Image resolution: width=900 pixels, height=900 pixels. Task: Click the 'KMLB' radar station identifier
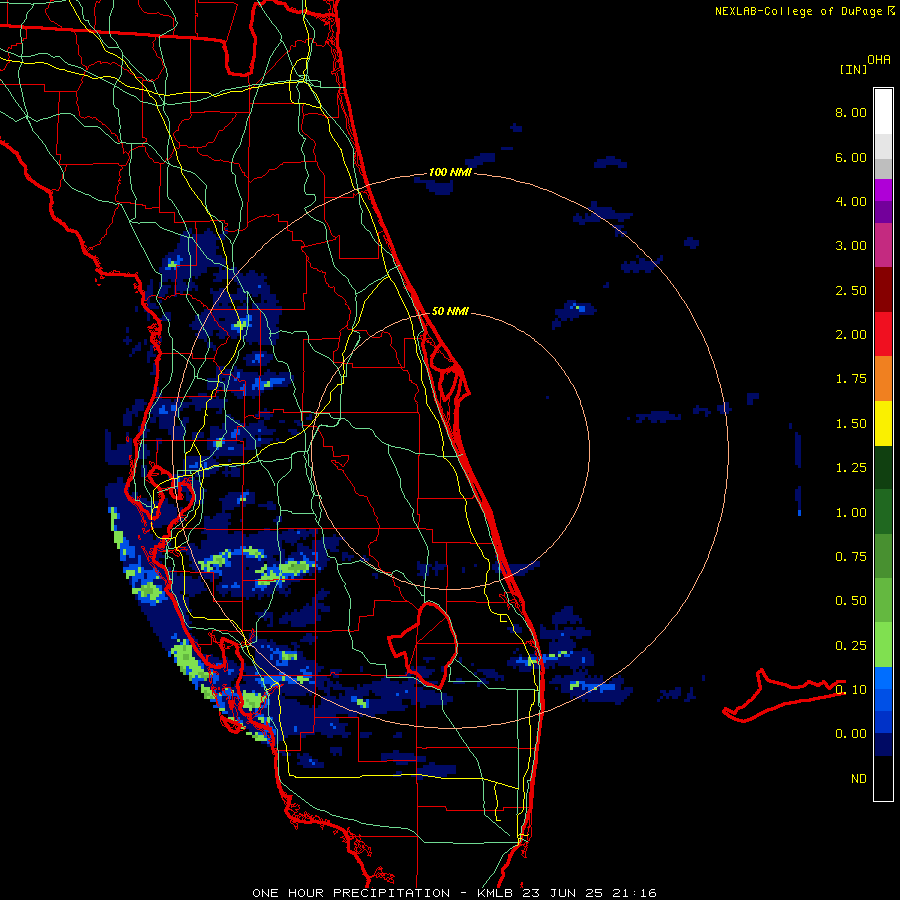tap(494, 893)
